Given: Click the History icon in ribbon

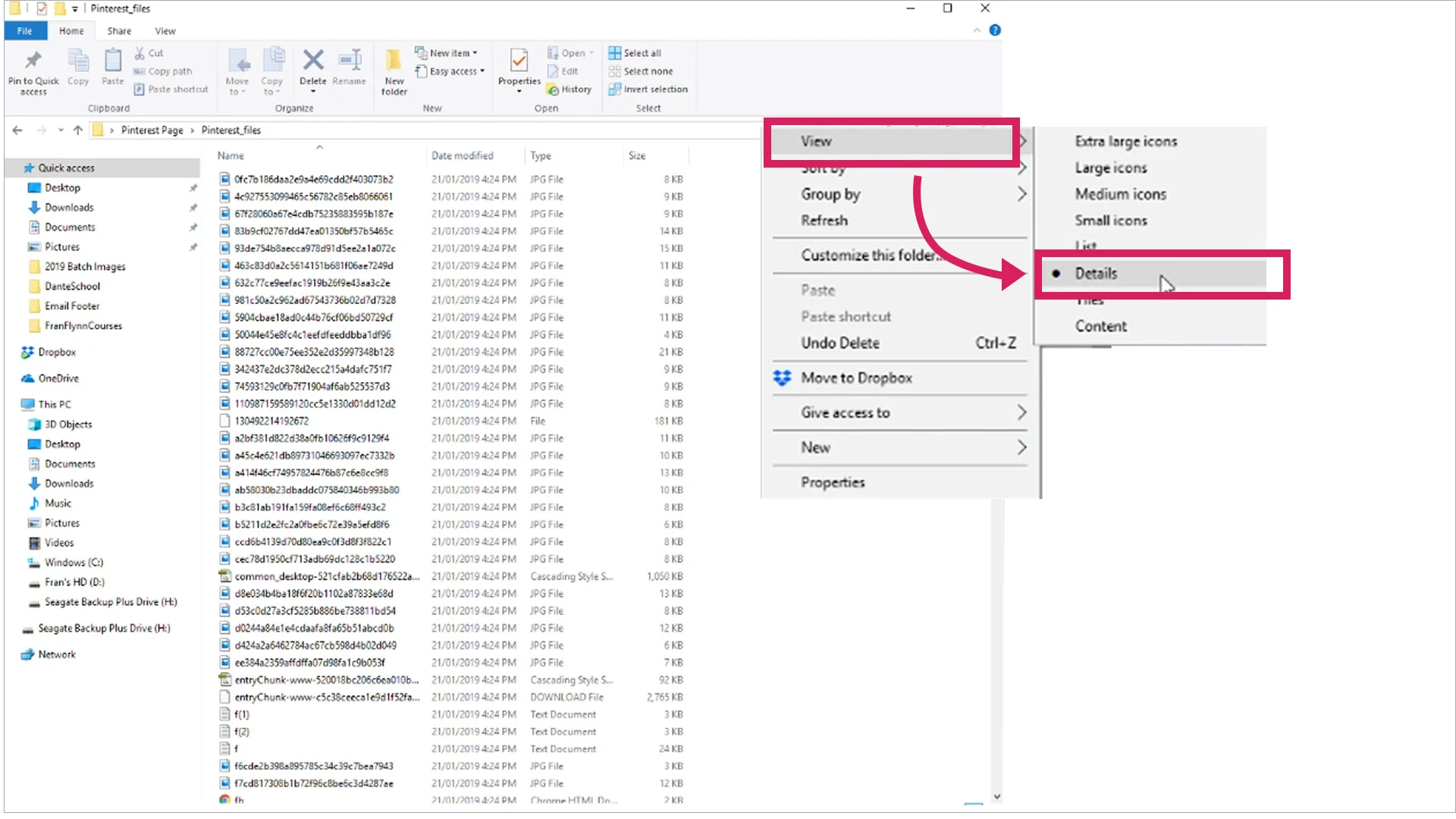Looking at the screenshot, I should coord(554,89).
